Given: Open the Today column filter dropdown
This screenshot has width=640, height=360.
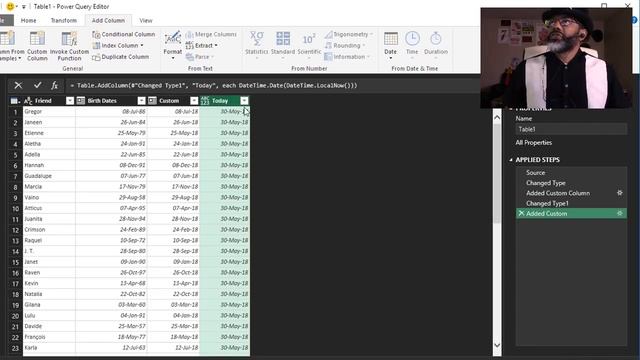Looking at the screenshot, I should pos(244,101).
